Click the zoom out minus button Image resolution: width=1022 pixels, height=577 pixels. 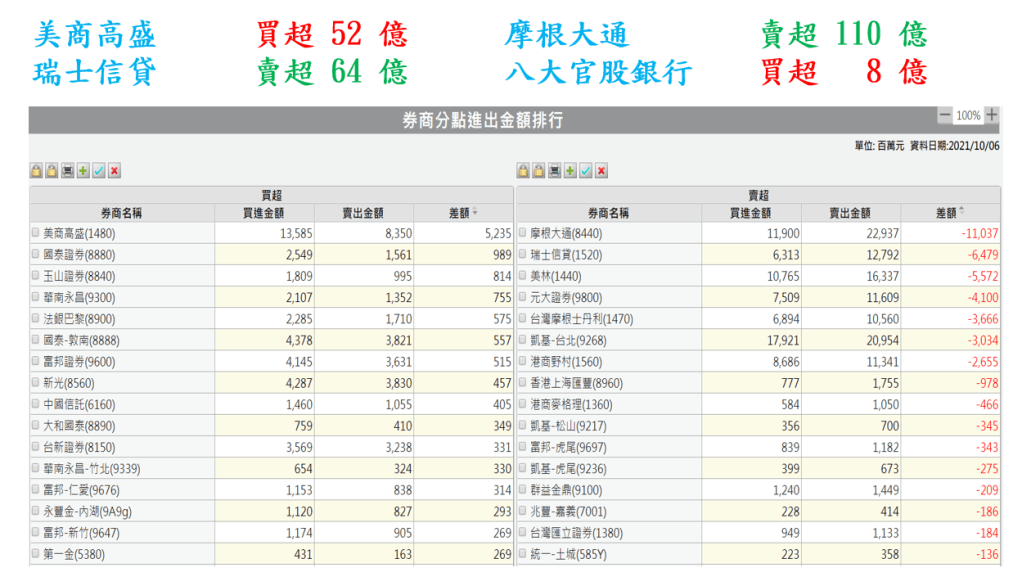[x=944, y=115]
